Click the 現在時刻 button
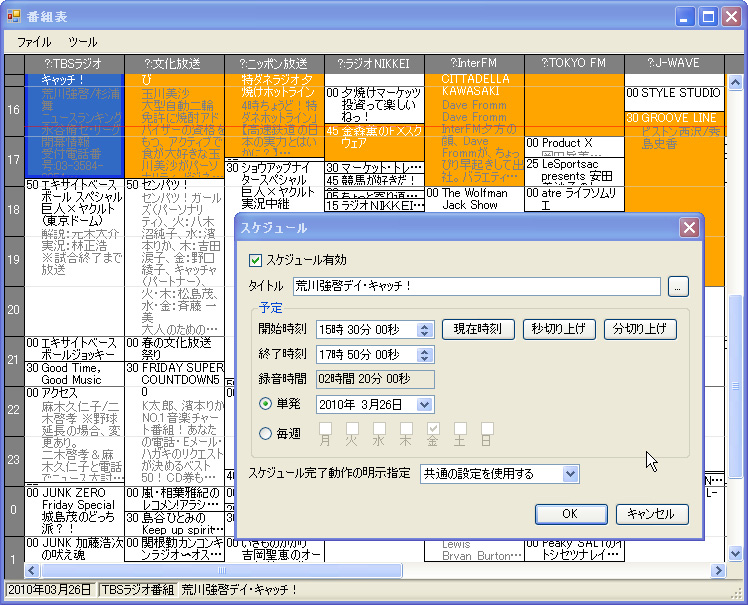Screen dimensions: 748x605 tap(478, 329)
